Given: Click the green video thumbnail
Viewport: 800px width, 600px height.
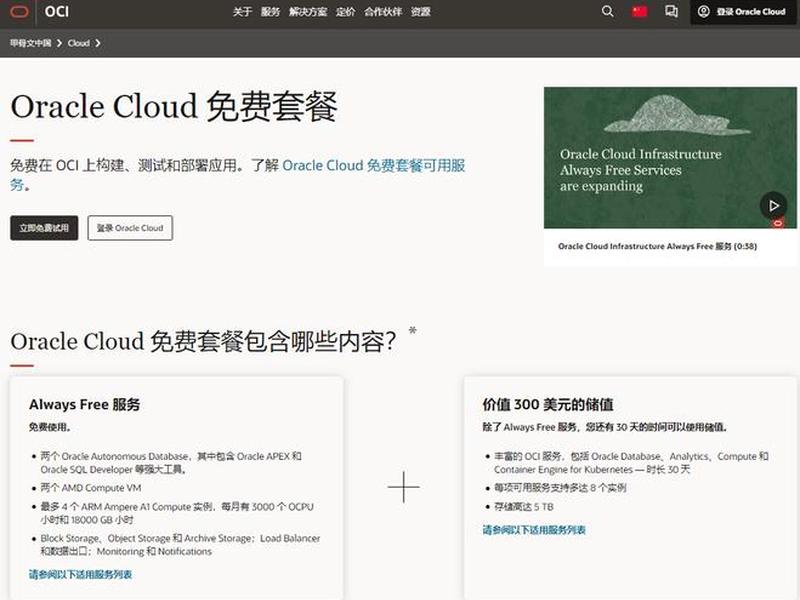Looking at the screenshot, I should [670, 158].
